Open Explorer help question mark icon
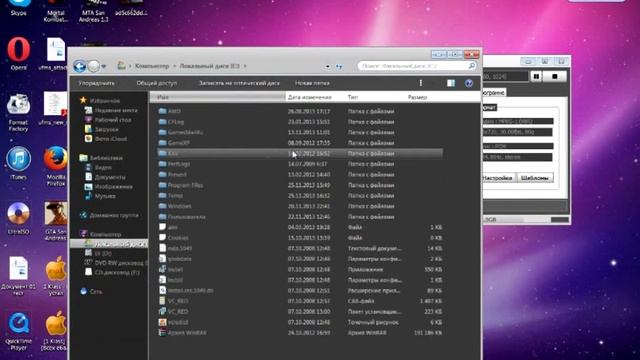 [469, 83]
